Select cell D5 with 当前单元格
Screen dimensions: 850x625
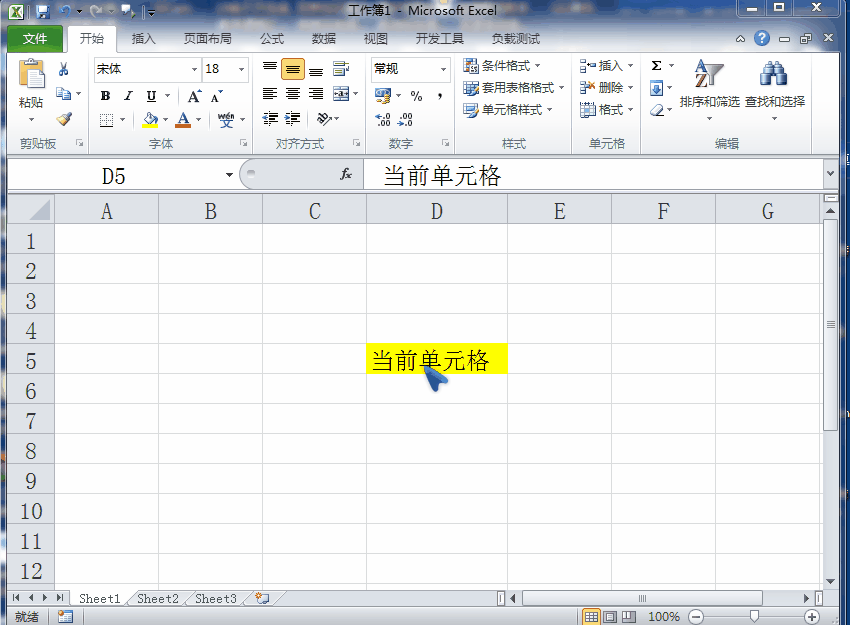437,359
